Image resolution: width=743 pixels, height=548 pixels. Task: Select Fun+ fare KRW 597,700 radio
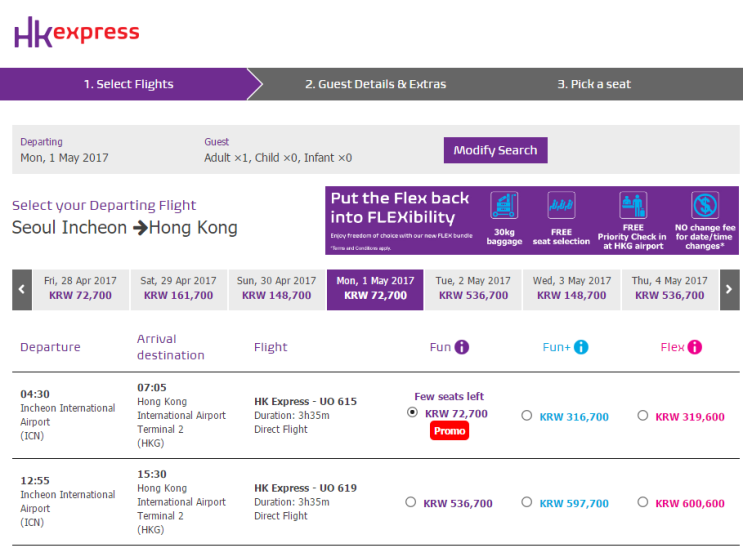(x=526, y=502)
